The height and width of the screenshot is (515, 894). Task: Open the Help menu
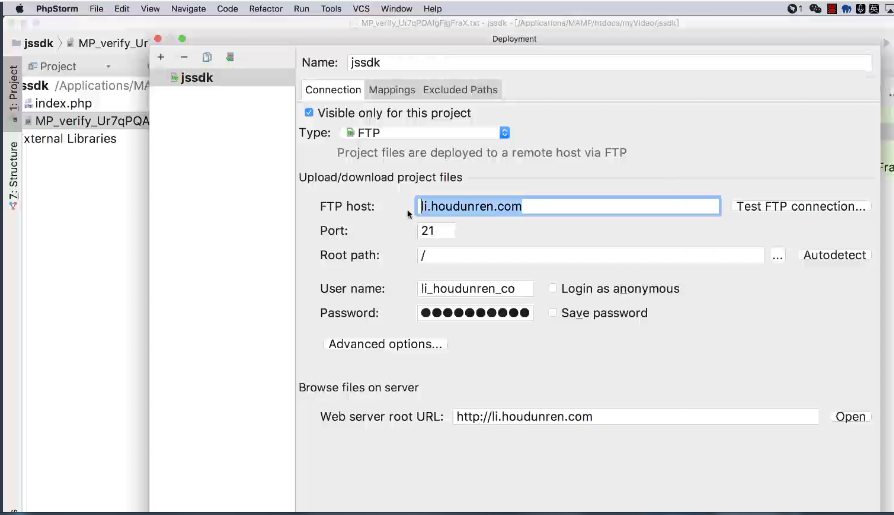pos(432,9)
